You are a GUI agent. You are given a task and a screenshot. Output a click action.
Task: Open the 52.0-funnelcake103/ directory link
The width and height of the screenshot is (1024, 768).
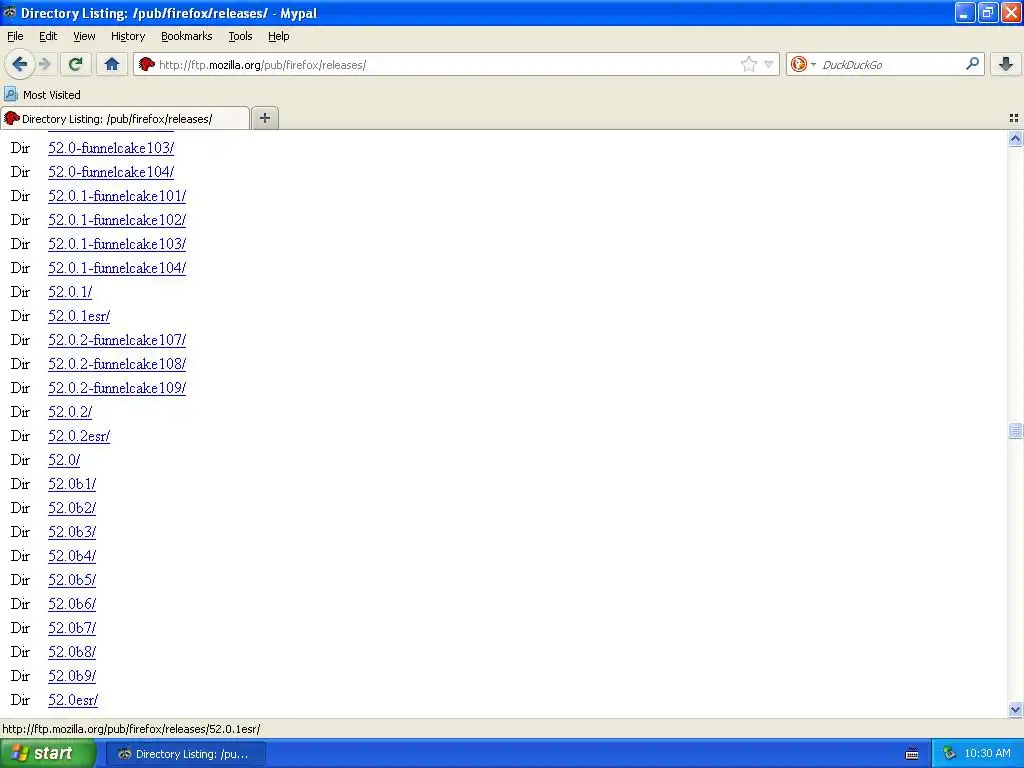tap(111, 148)
